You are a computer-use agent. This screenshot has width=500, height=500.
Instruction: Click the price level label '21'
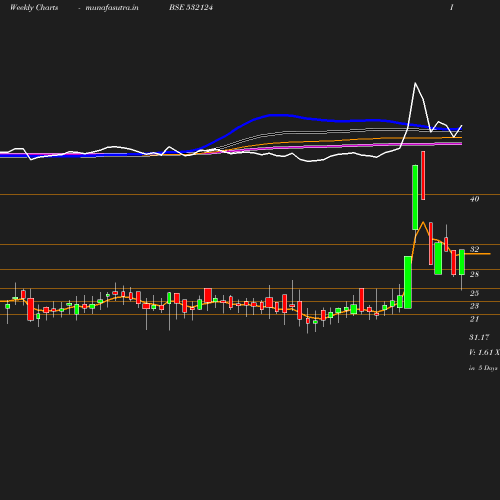[x=474, y=319]
